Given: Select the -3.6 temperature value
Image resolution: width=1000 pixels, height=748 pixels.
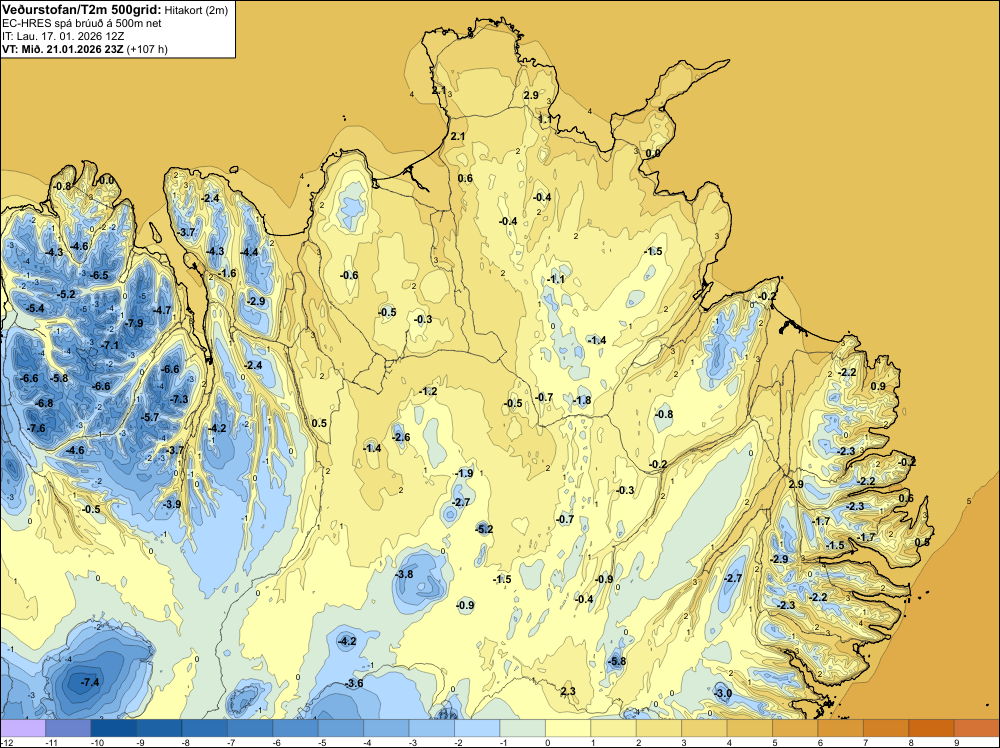Looking at the screenshot, I should pos(354,684).
